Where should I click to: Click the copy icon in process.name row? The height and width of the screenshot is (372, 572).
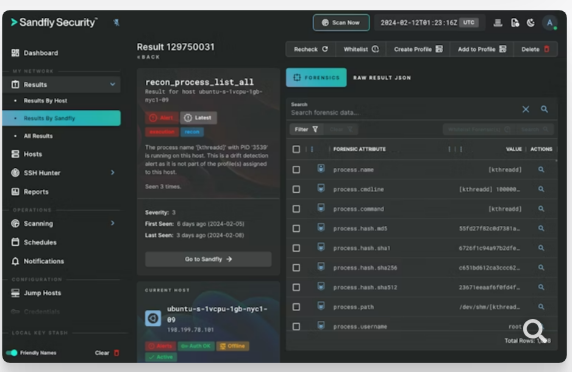coord(321,168)
